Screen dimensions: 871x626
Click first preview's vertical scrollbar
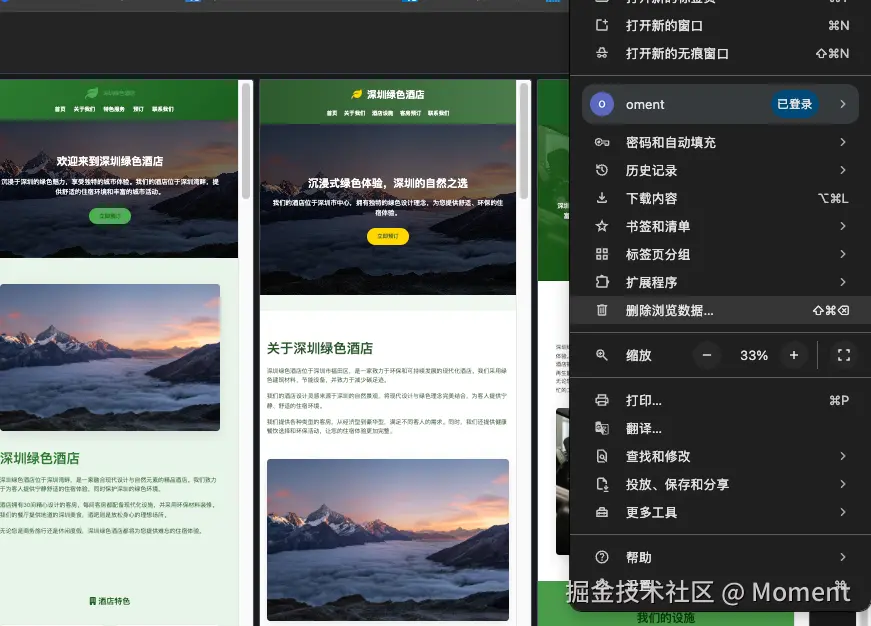[x=246, y=141]
